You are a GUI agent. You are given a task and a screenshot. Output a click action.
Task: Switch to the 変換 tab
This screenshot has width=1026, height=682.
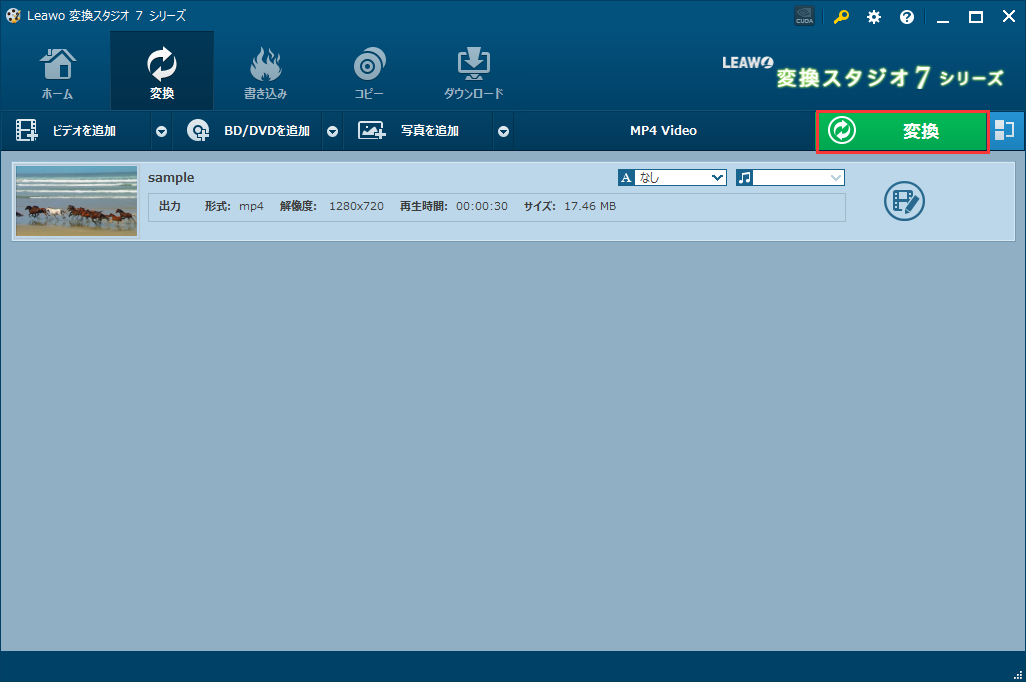click(x=161, y=70)
